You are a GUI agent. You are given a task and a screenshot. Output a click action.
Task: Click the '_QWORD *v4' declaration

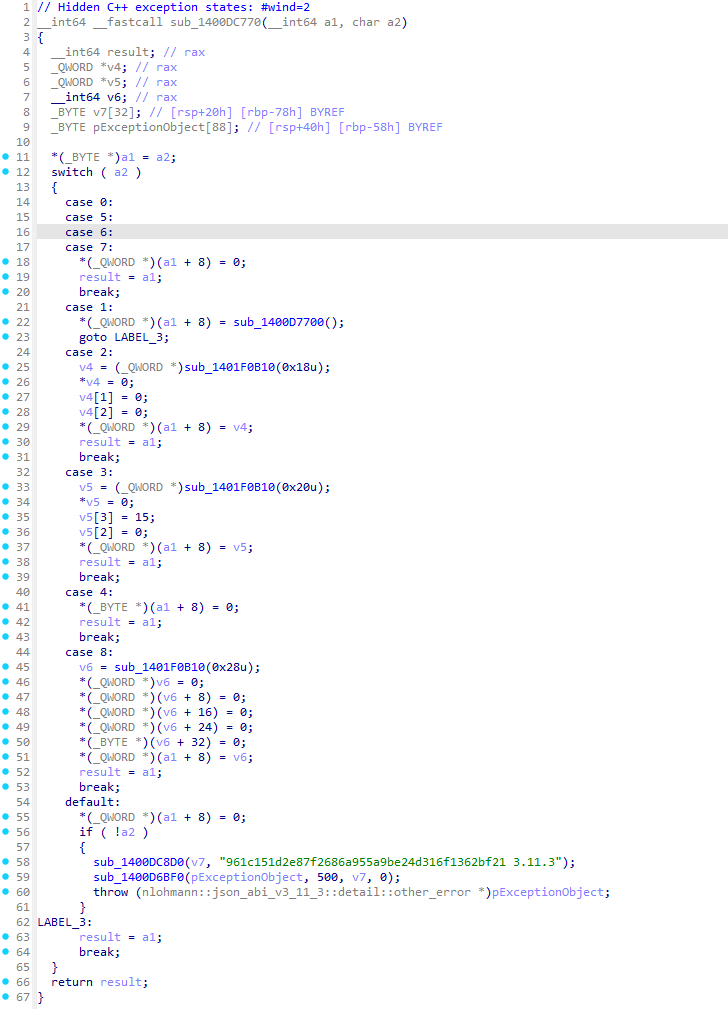89,68
